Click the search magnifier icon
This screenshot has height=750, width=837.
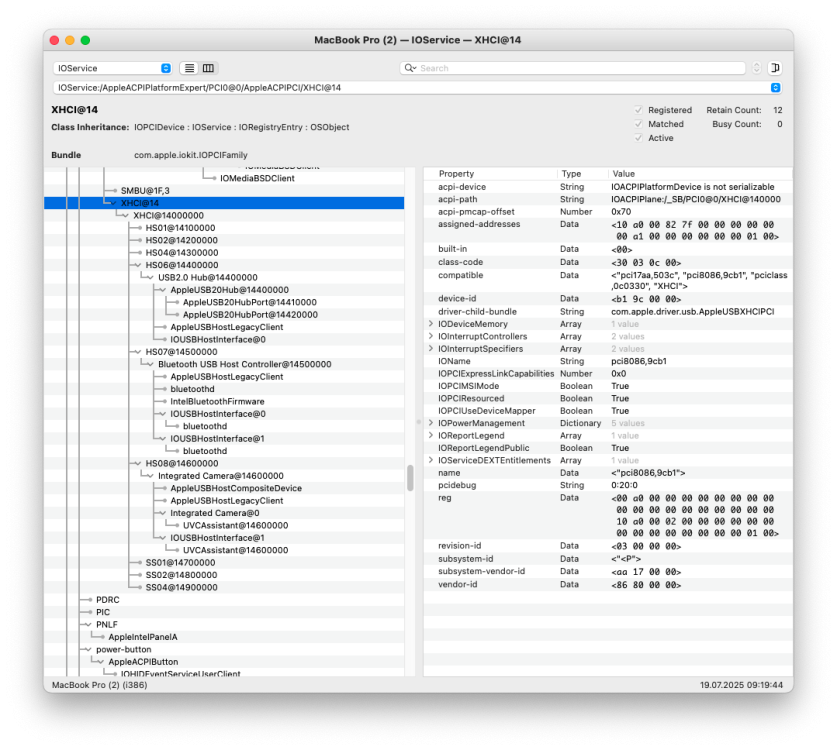tap(410, 68)
